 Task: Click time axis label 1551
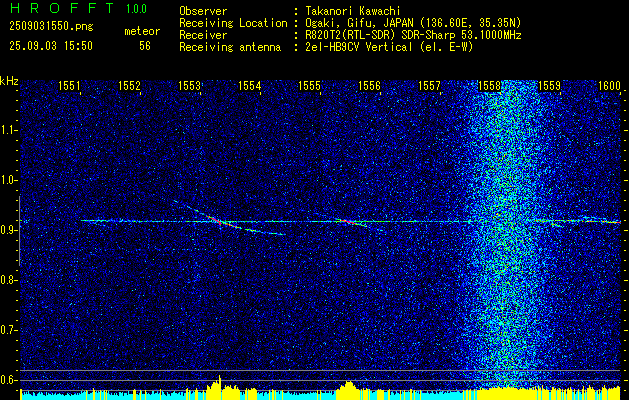(69, 85)
